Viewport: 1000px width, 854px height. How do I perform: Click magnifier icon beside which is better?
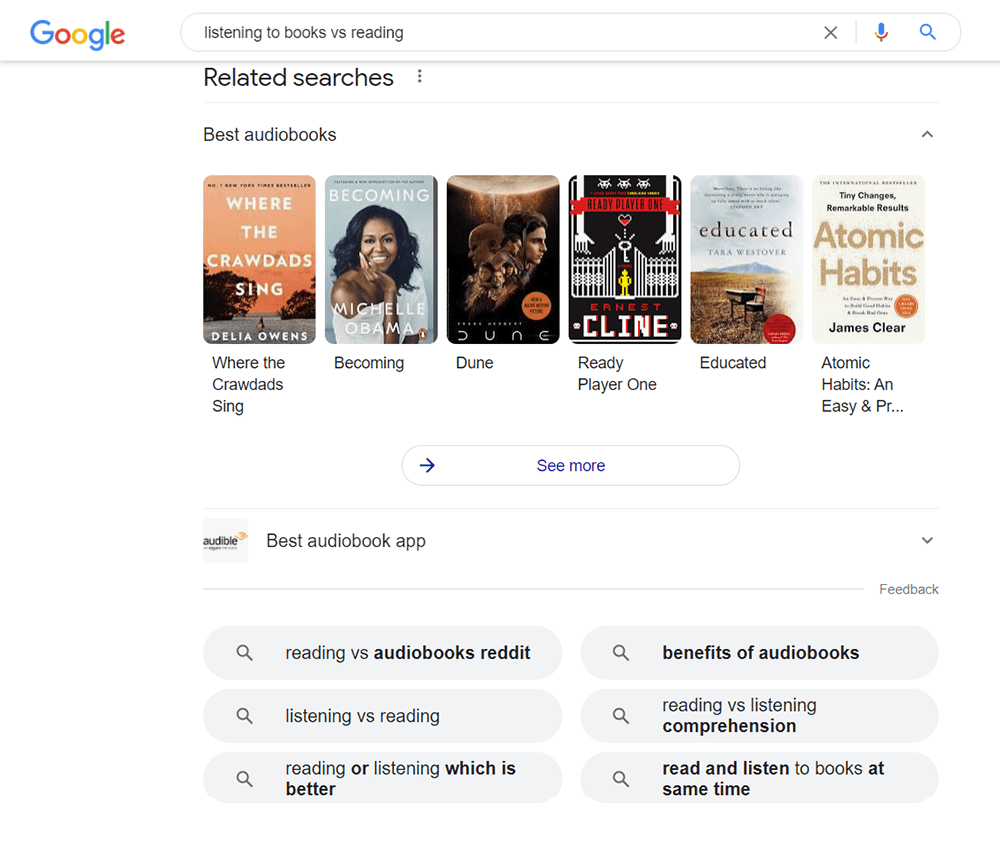pyautogui.click(x=244, y=779)
